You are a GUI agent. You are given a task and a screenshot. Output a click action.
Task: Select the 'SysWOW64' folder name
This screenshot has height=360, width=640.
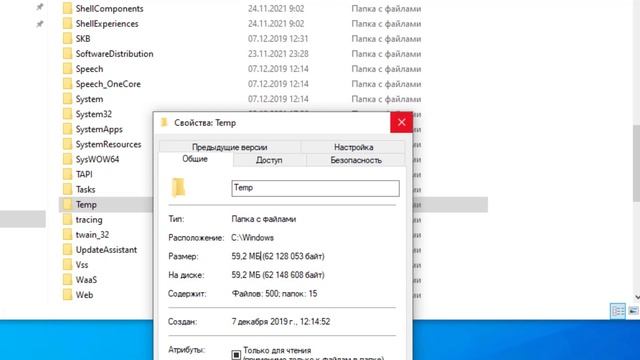97,160
